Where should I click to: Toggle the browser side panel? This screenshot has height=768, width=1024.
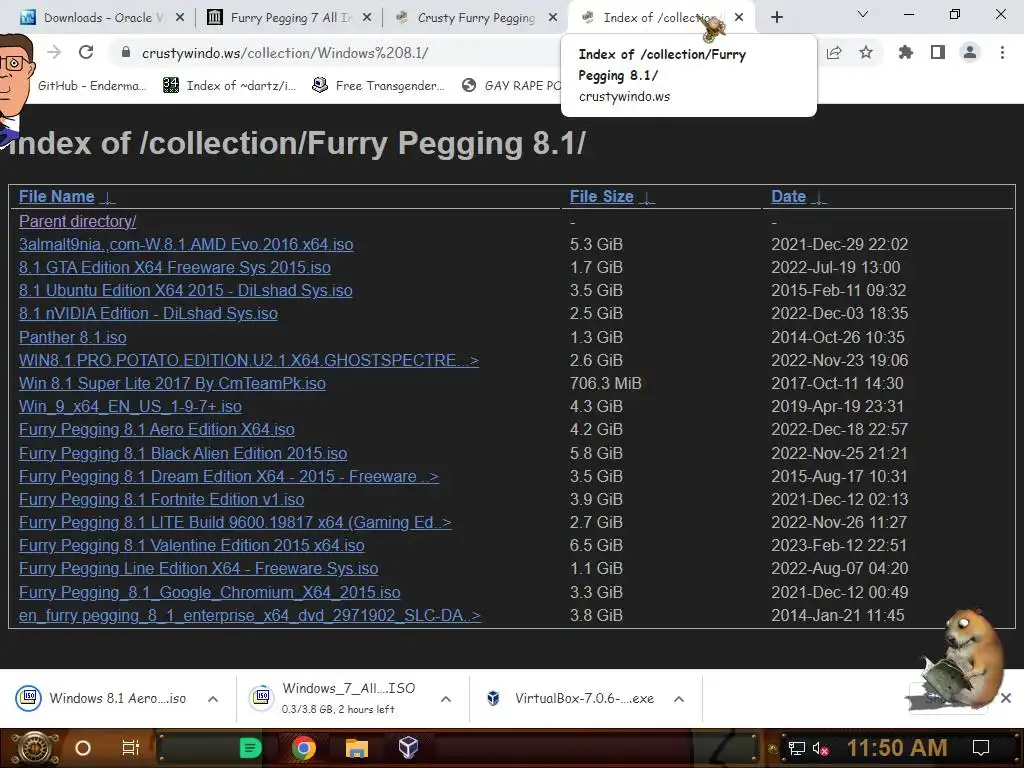click(938, 52)
